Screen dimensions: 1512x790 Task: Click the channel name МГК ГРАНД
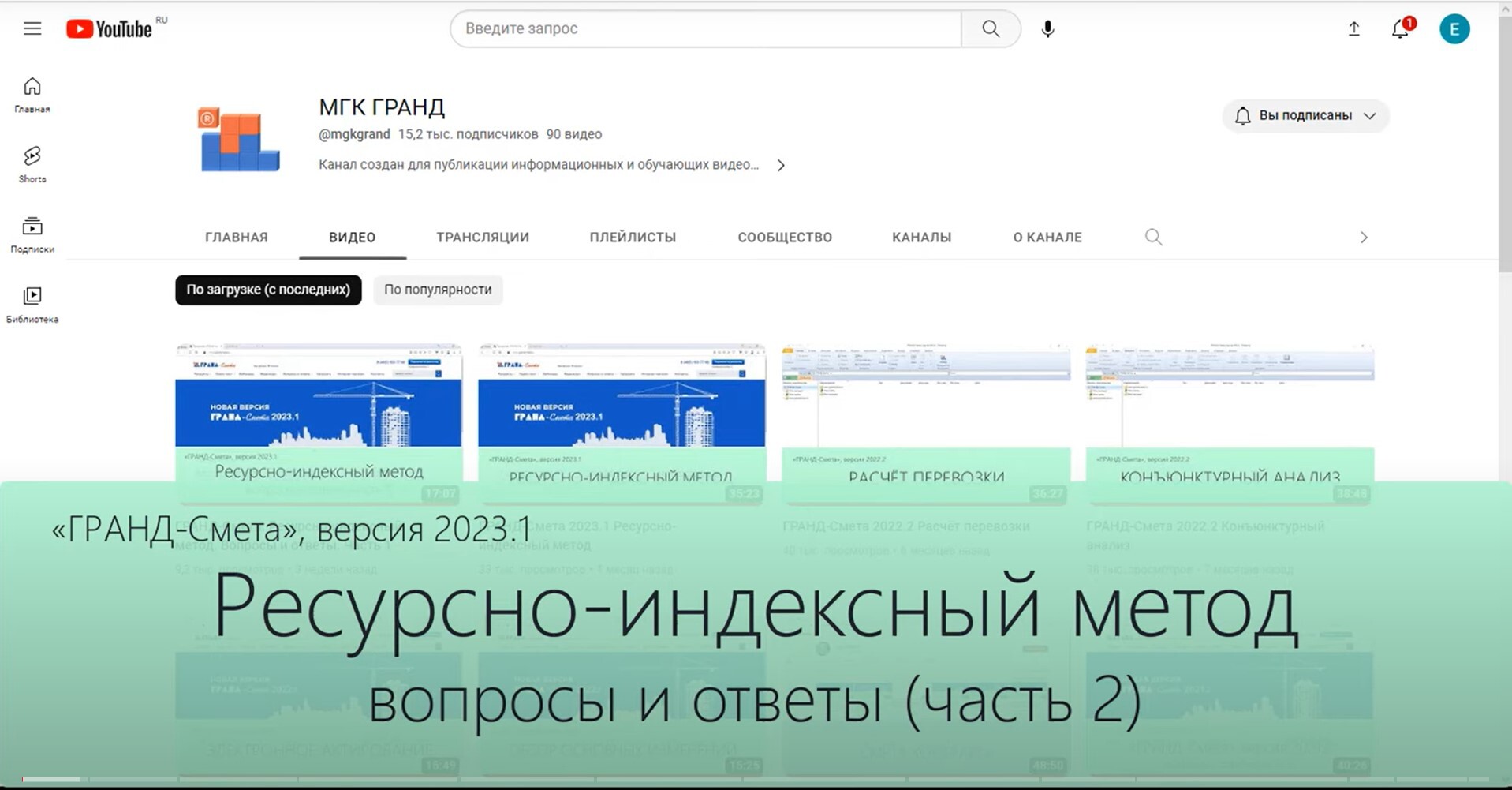pyautogui.click(x=382, y=107)
